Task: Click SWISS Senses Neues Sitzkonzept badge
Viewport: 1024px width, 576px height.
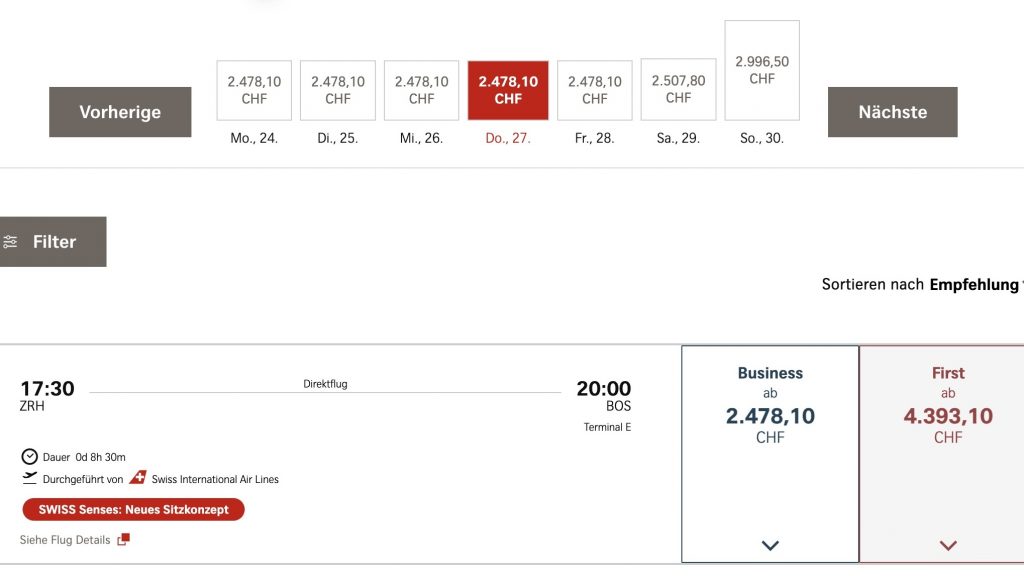Action: pos(133,510)
